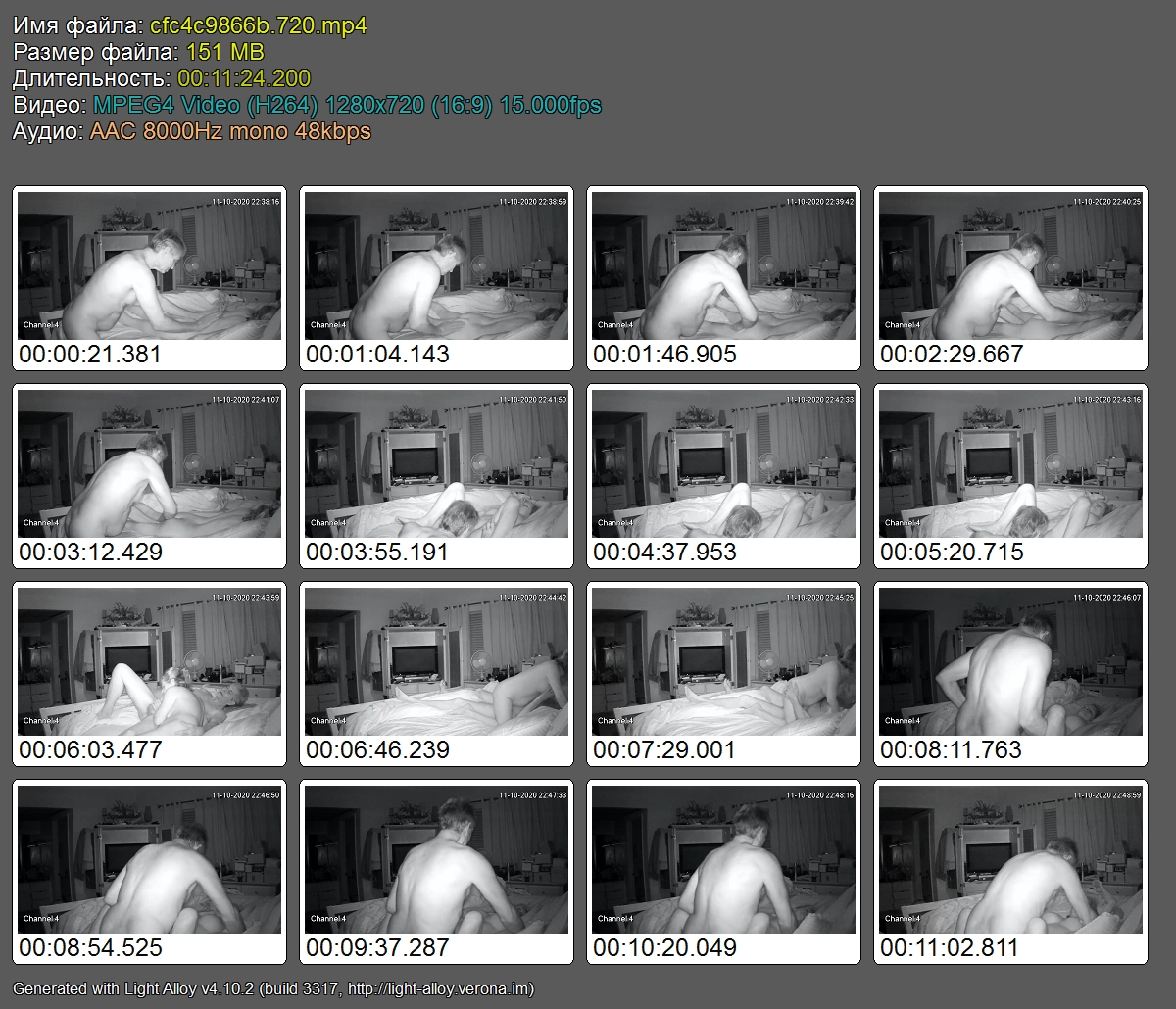Open the frame labeled 00:04:37.953
The image size is (1176, 1009).
point(723,463)
